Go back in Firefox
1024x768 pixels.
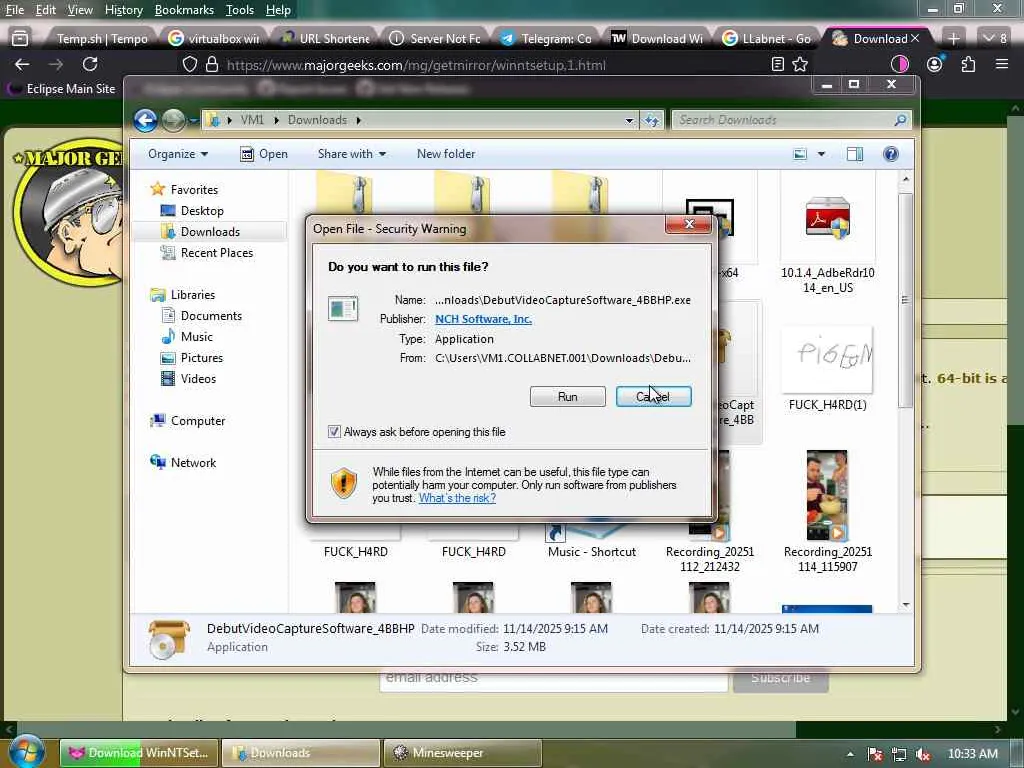pos(22,64)
